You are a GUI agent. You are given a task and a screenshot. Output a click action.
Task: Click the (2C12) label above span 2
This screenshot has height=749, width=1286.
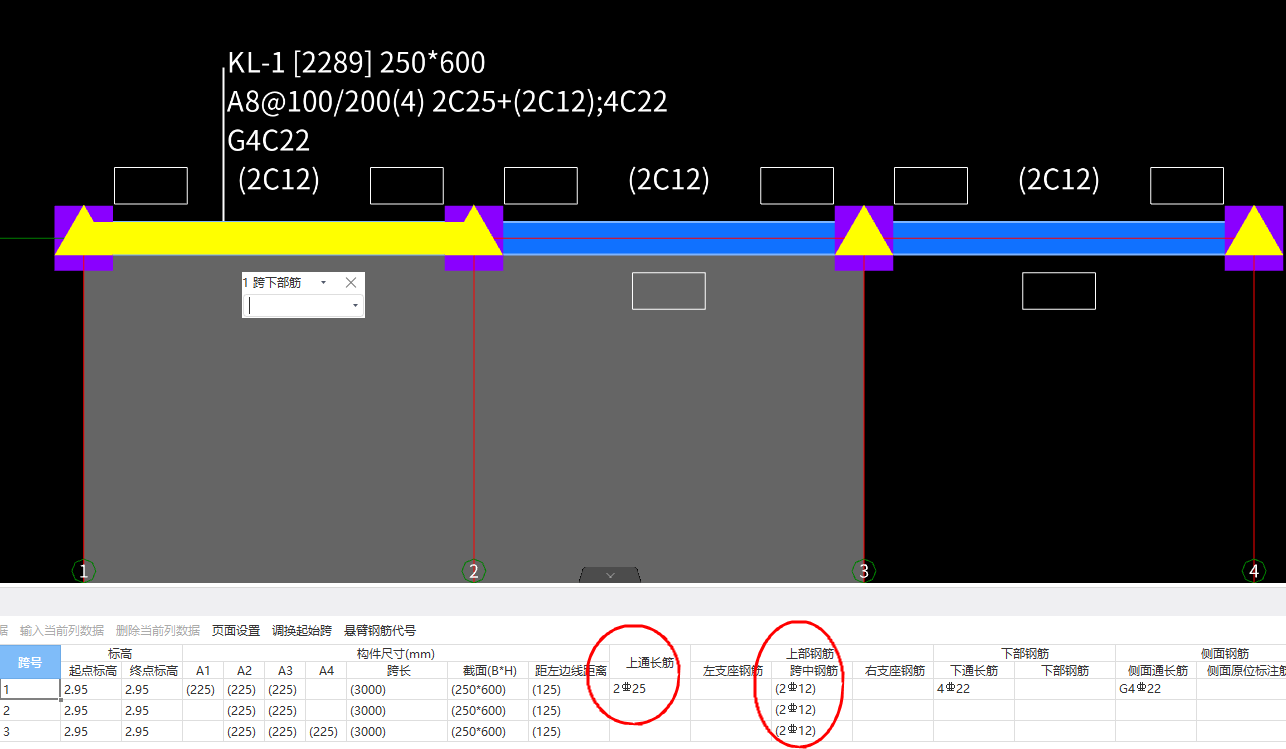pyautogui.click(x=669, y=180)
